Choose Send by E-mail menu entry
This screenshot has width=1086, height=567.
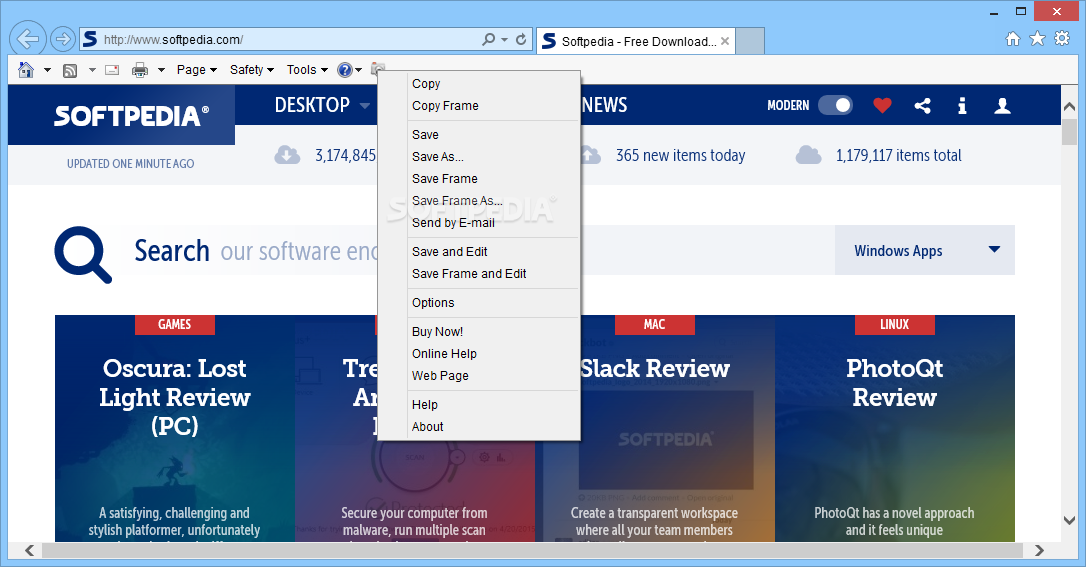point(453,223)
